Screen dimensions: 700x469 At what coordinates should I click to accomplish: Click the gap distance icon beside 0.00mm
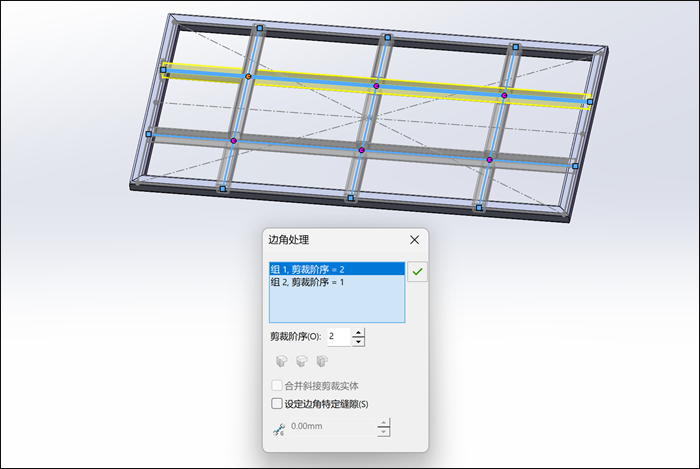click(x=279, y=429)
